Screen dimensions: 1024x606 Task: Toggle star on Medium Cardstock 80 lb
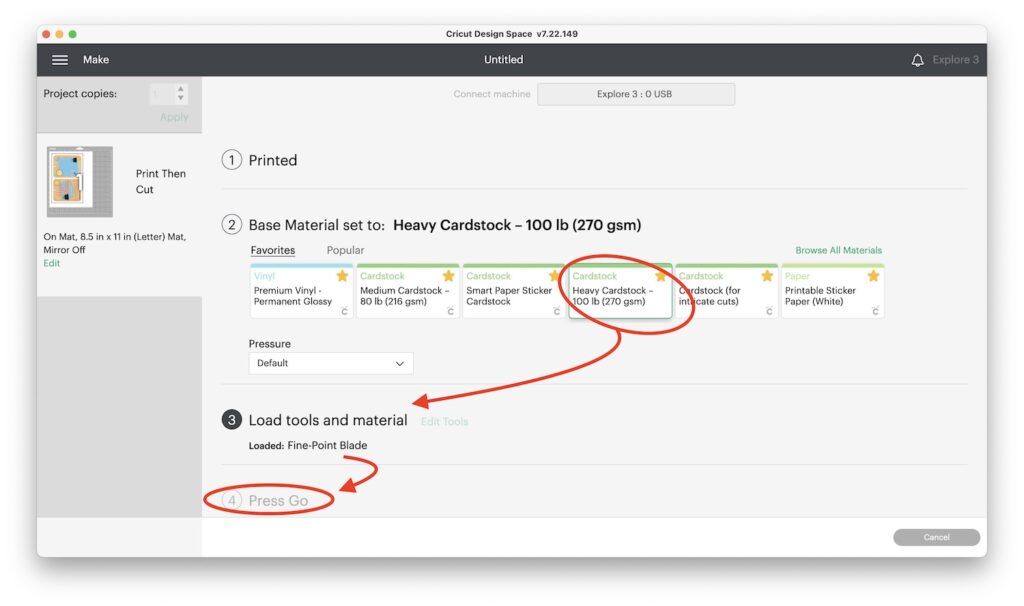point(448,276)
